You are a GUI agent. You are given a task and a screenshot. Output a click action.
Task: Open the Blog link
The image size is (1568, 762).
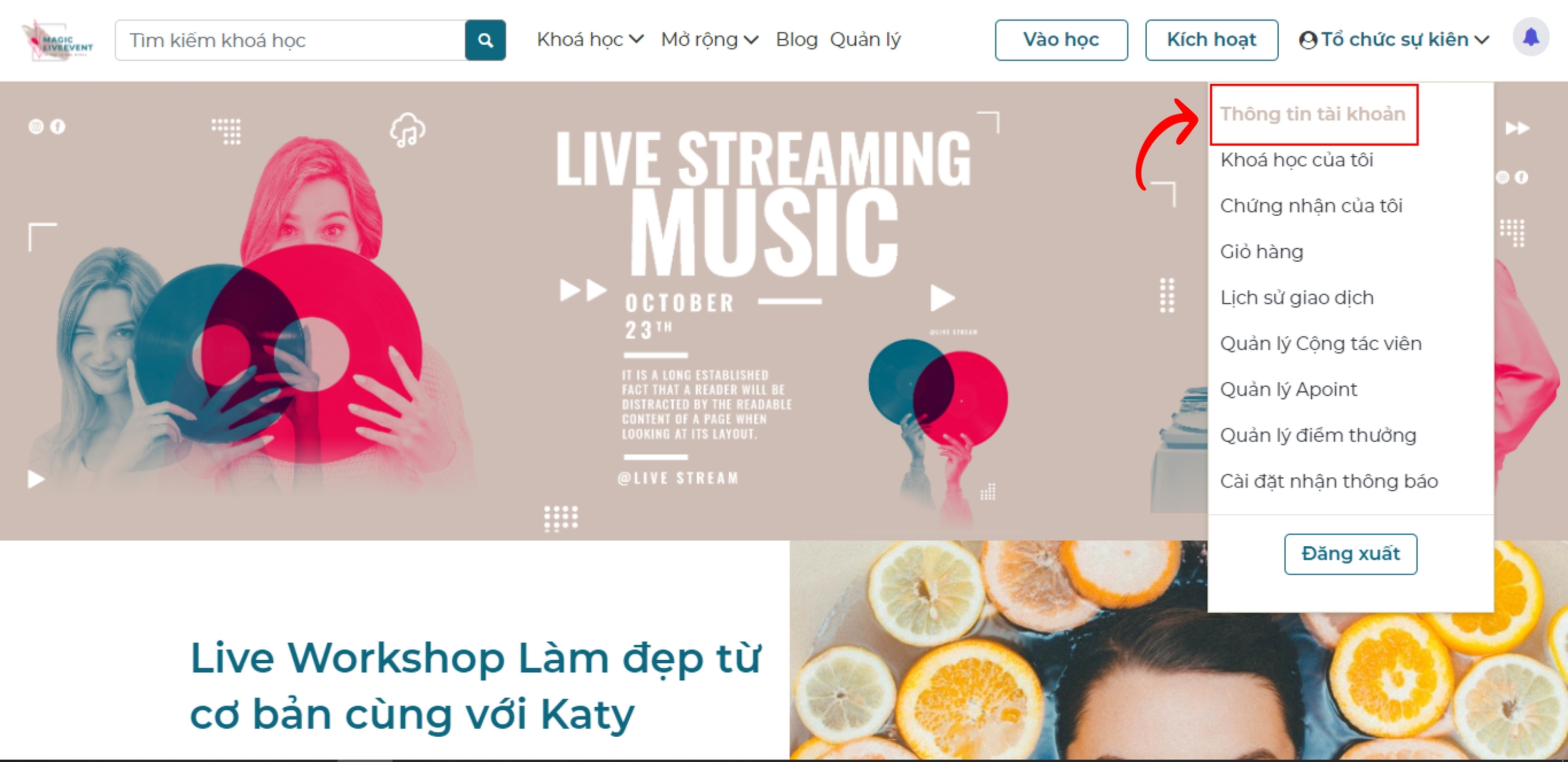(x=796, y=40)
